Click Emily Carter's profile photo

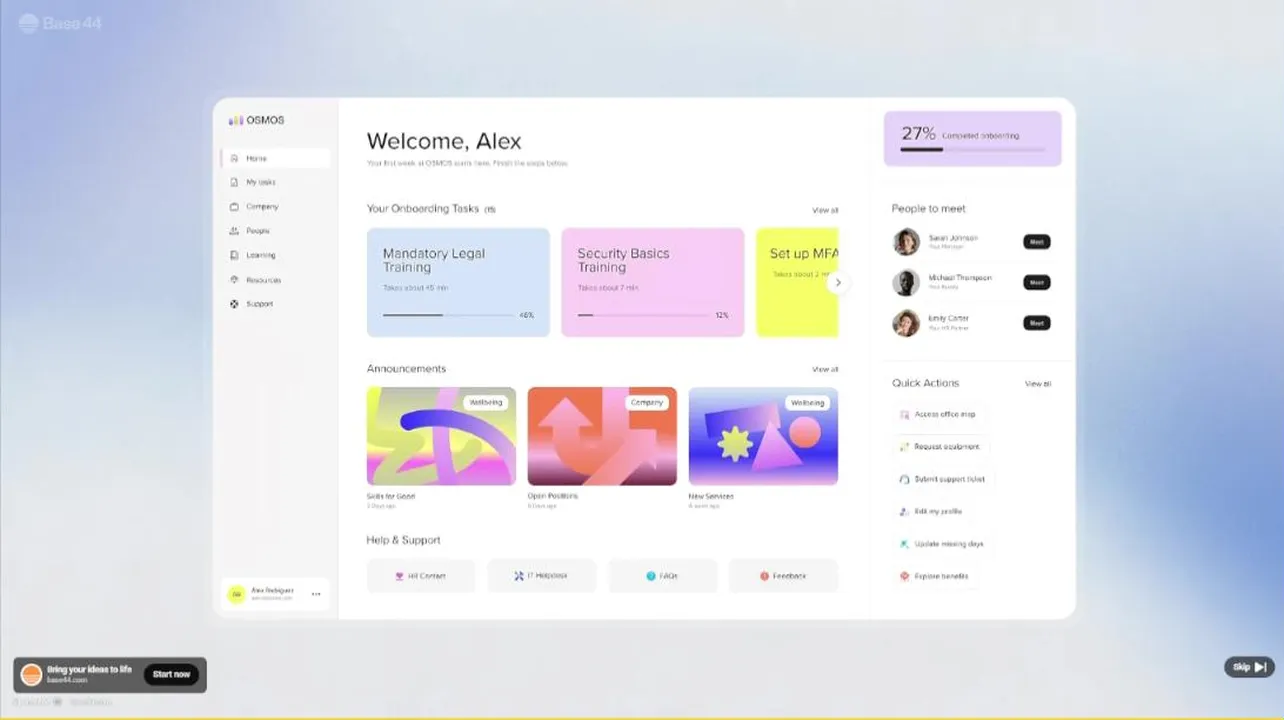(906, 323)
